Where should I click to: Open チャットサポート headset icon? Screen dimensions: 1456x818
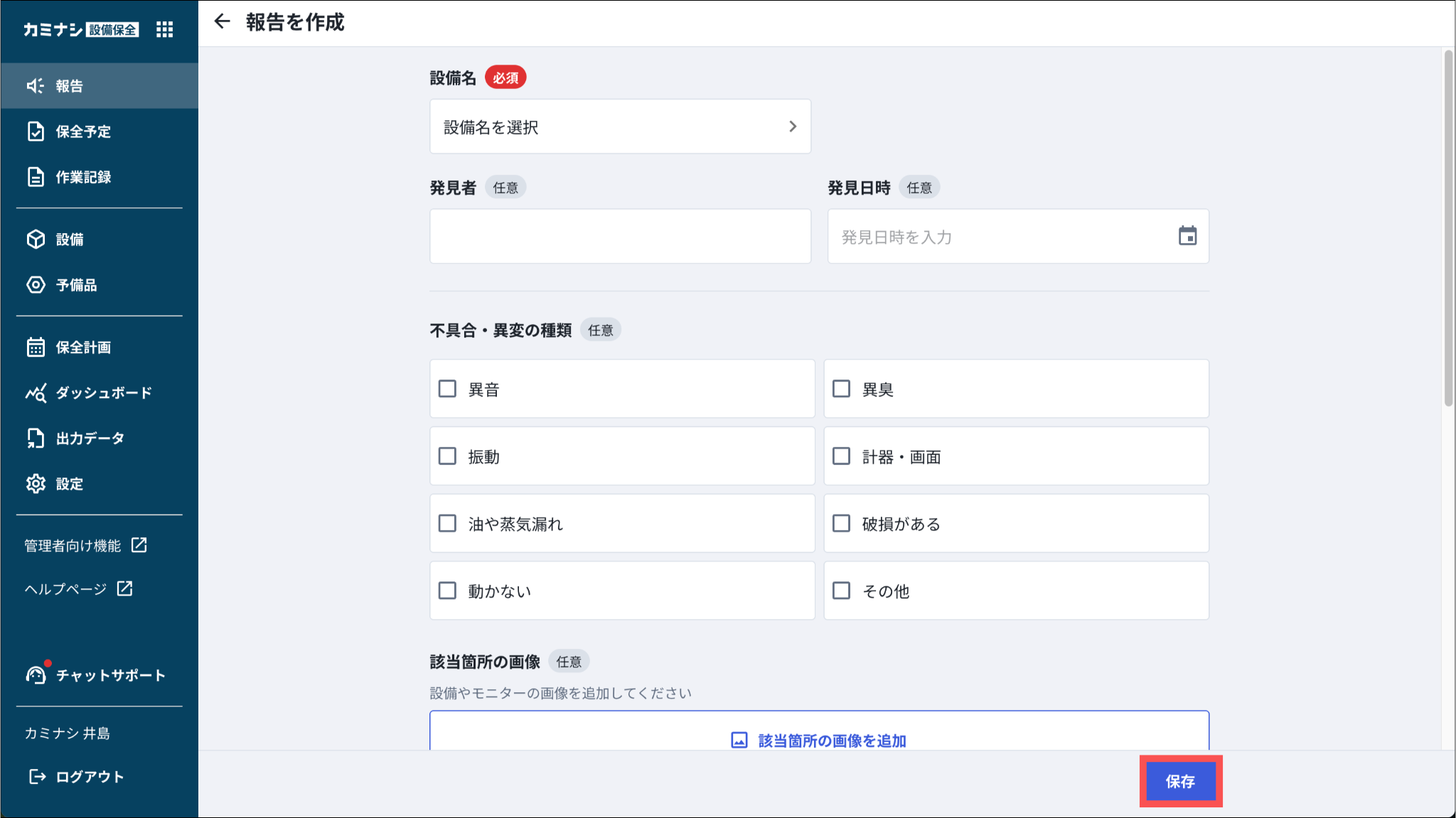pyautogui.click(x=36, y=674)
